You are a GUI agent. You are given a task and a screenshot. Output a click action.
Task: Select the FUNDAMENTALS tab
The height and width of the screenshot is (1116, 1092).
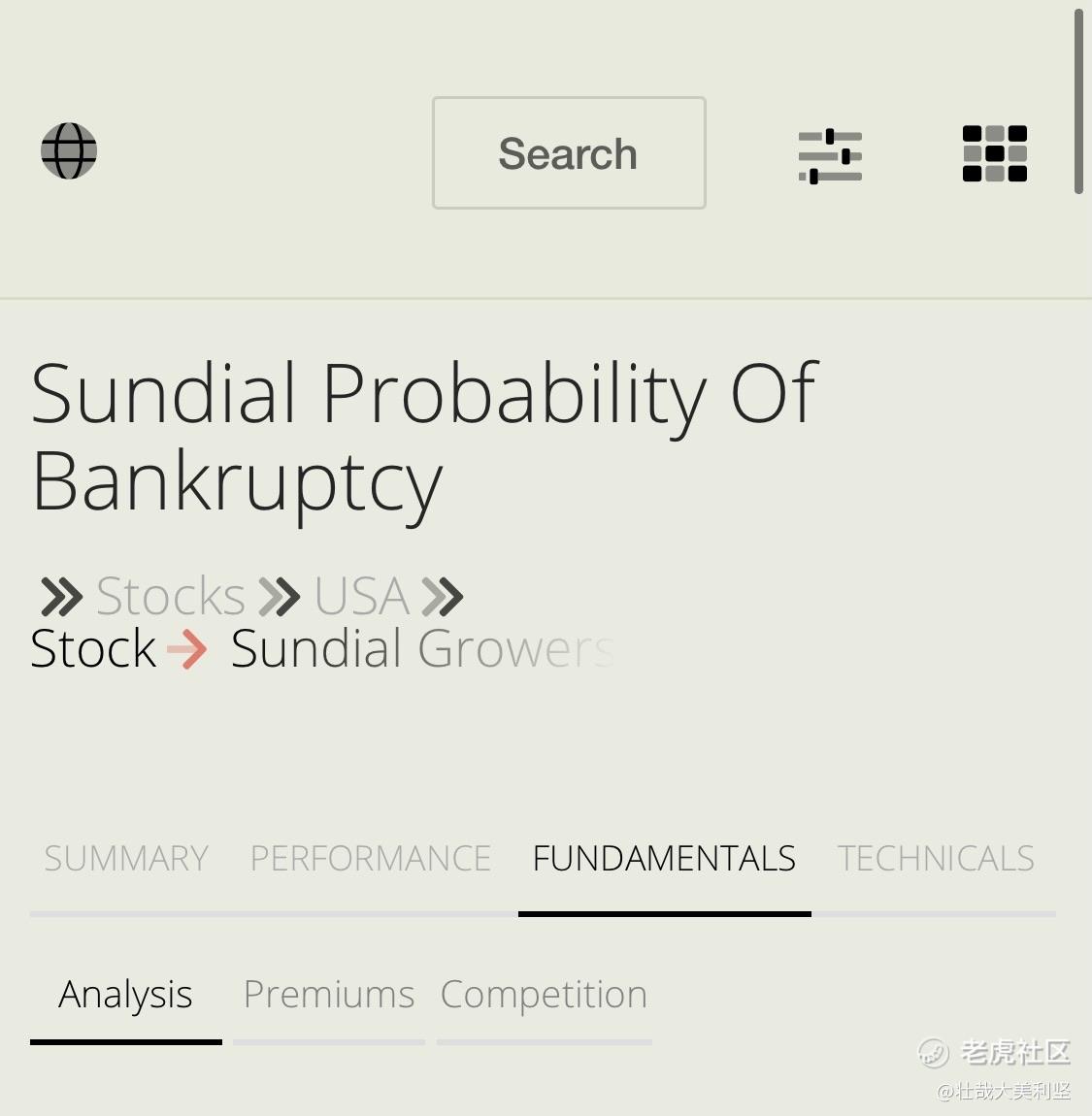click(664, 859)
